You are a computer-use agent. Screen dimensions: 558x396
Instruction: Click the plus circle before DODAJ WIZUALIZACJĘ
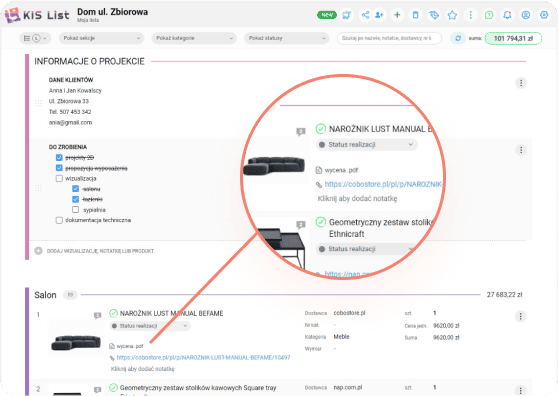coord(38,251)
